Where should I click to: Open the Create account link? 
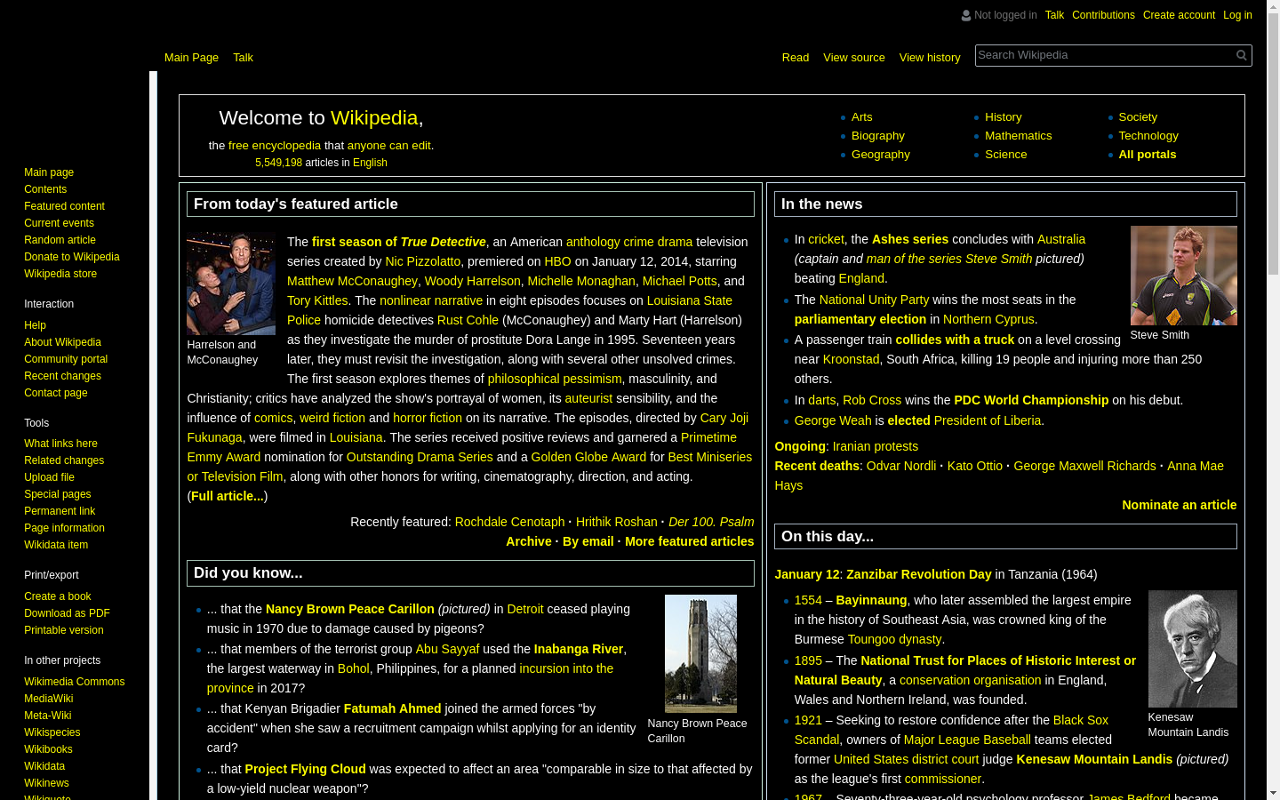tap(1179, 15)
